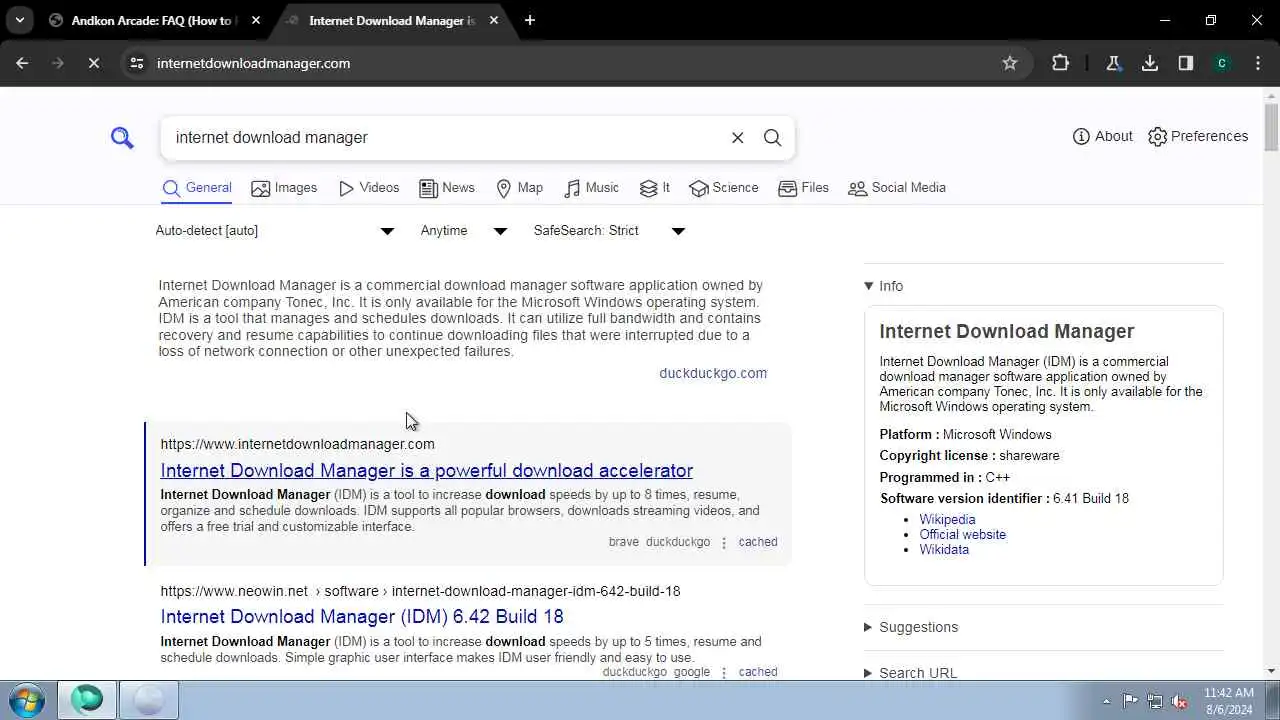Close the Andkon Arcade tab

256,20
